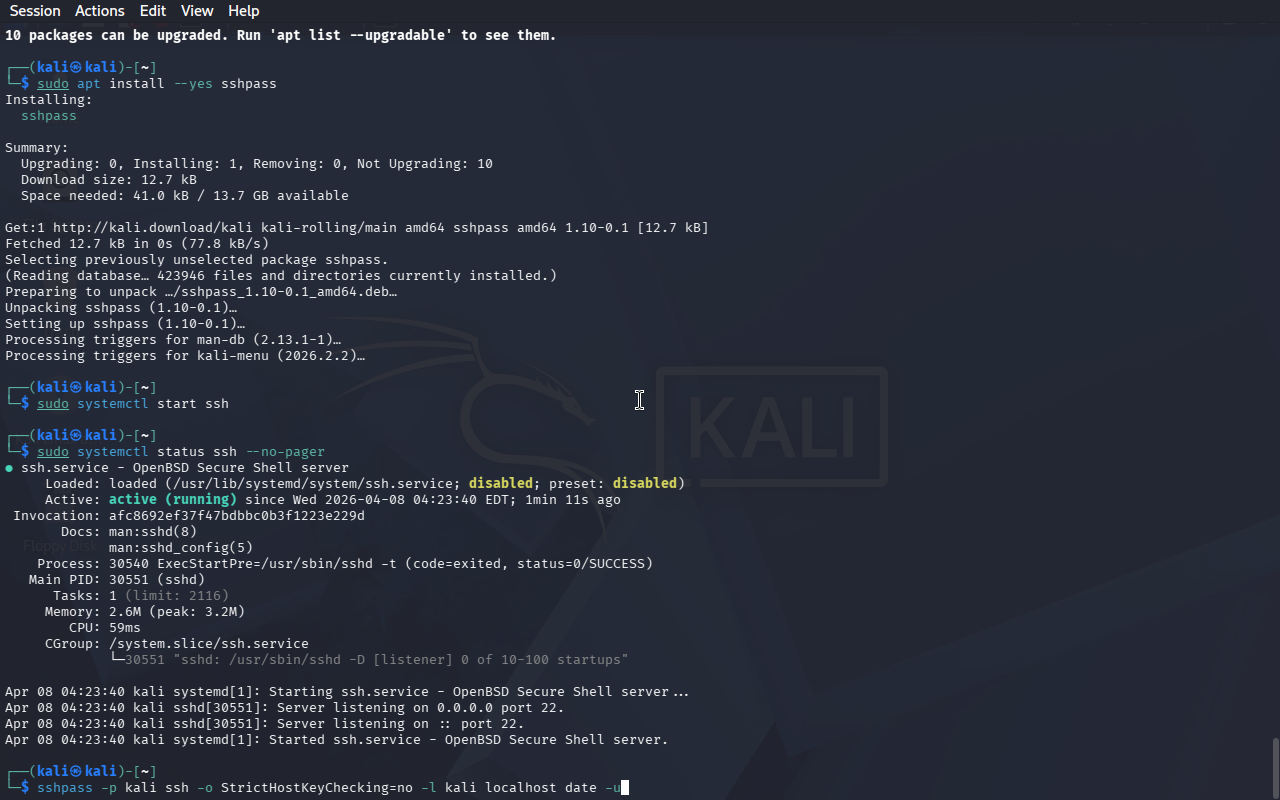This screenshot has width=1280, height=800.
Task: Click the Main PID value 30551
Action: (129, 580)
